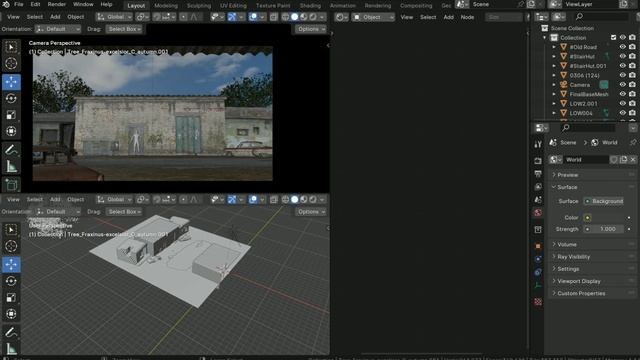Open the Window menu
This screenshot has height=360, width=640.
point(83,4)
